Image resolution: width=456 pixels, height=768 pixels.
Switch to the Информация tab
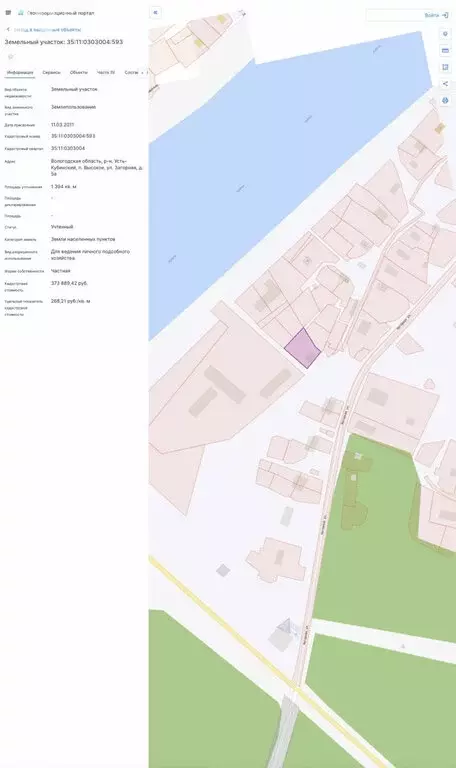click(20, 72)
